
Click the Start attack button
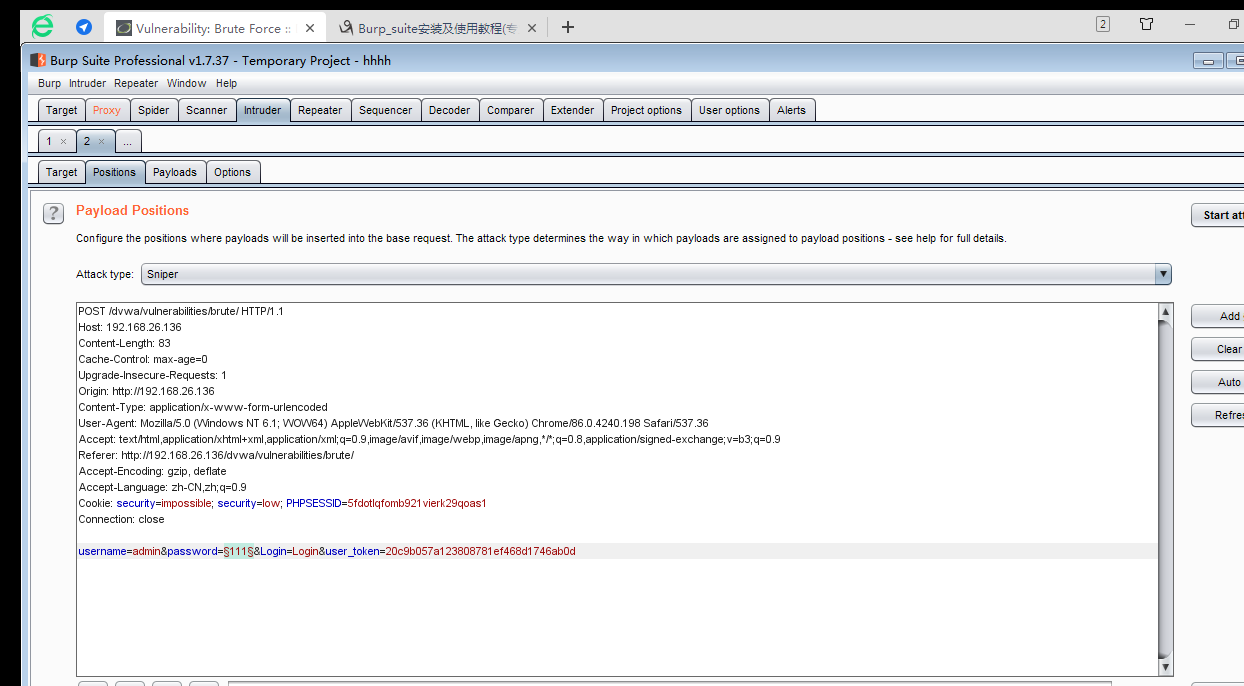(1218, 215)
